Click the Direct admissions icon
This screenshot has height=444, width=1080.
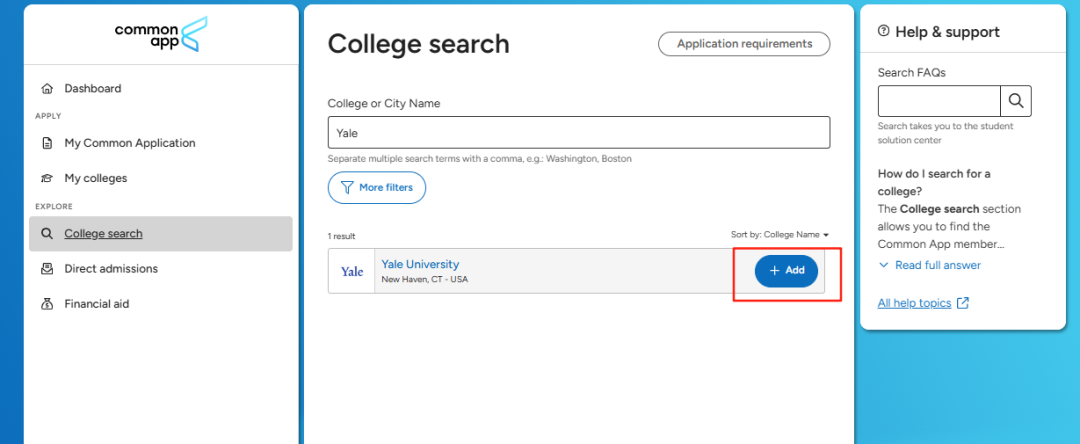click(x=47, y=269)
